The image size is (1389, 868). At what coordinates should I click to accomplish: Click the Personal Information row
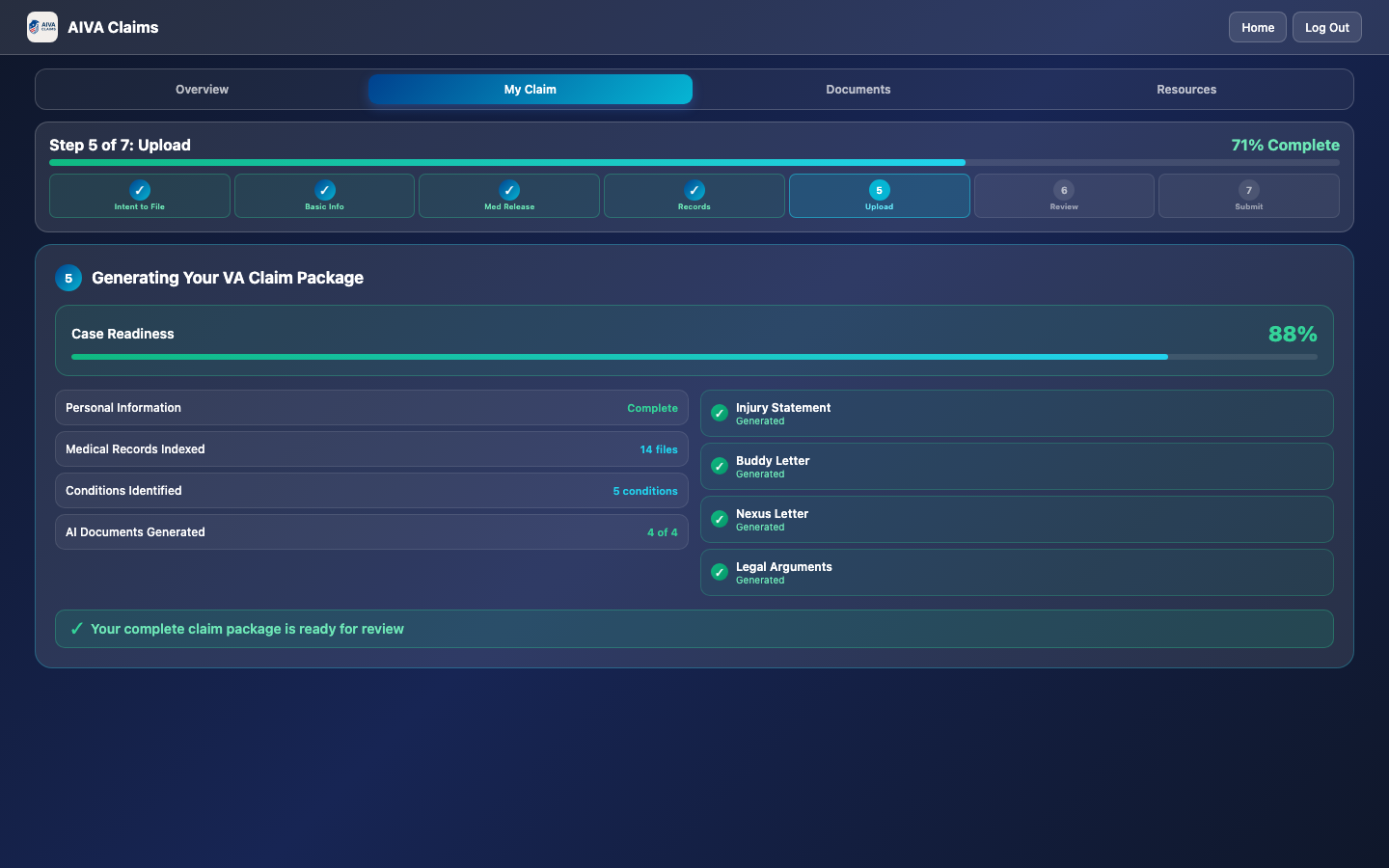pos(371,408)
